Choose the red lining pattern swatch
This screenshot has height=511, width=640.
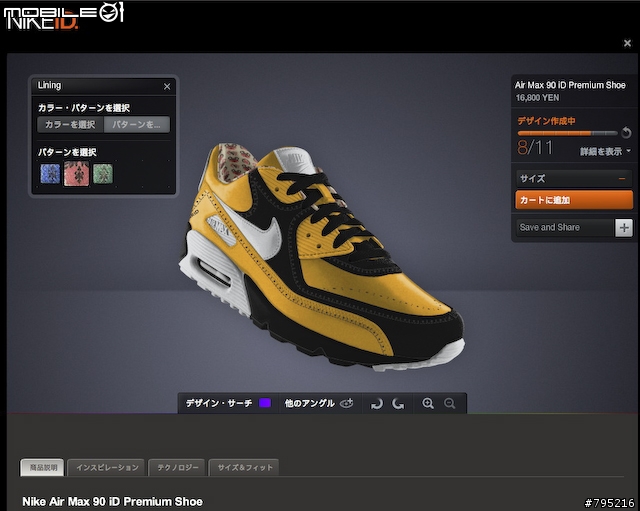click(x=76, y=174)
